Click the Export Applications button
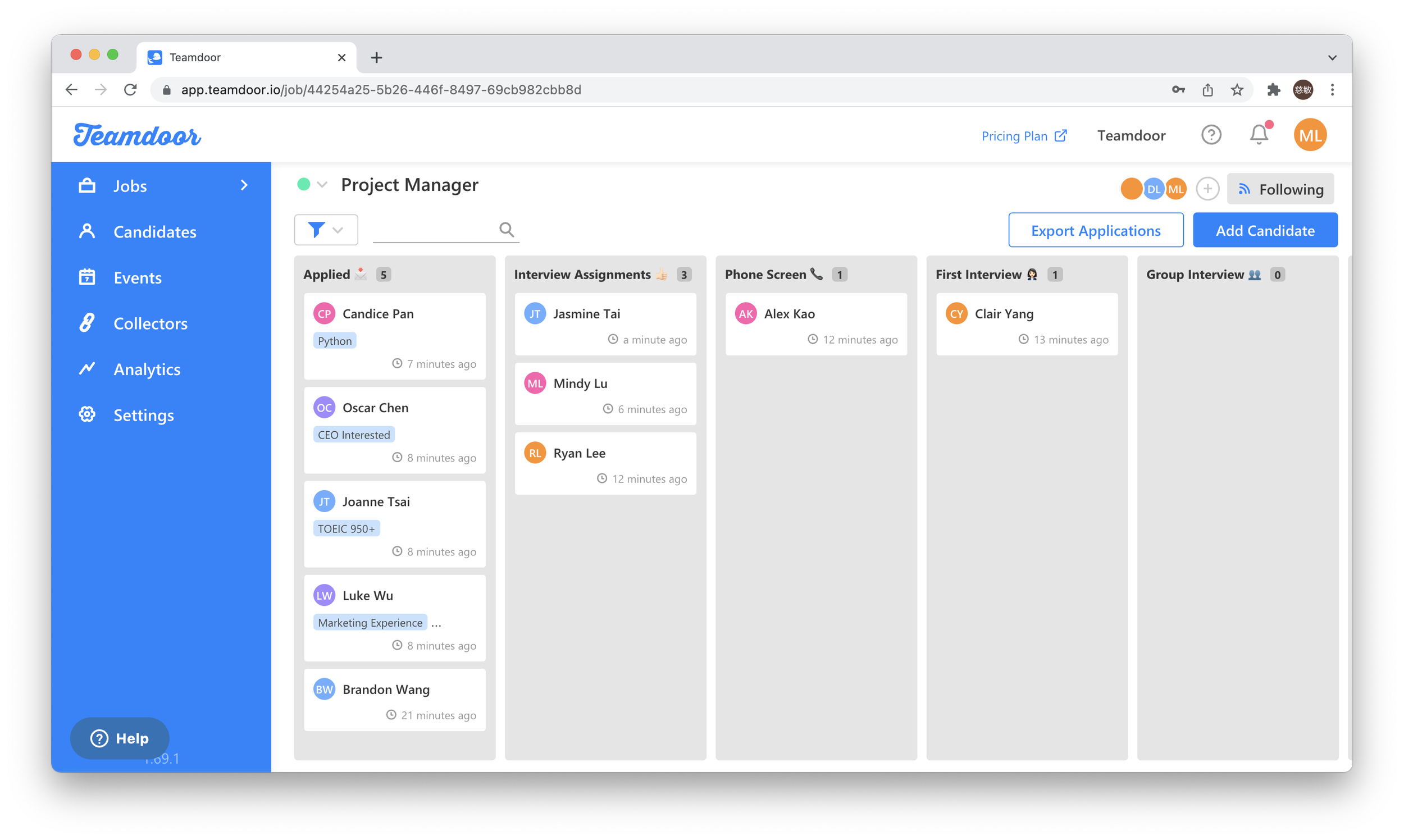The image size is (1404, 840). click(x=1096, y=230)
